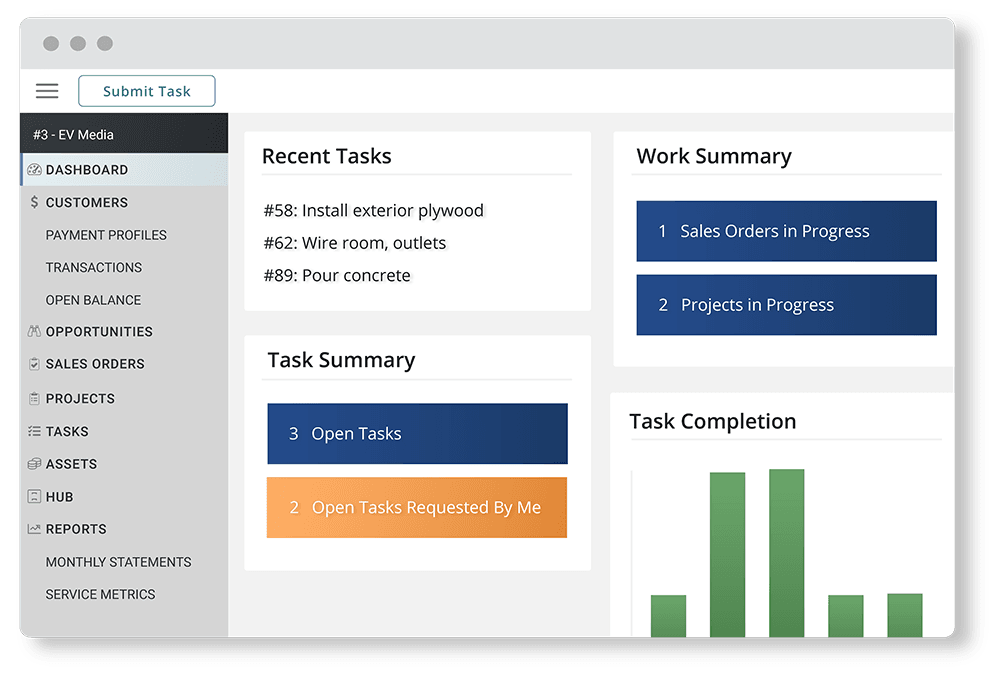
Task: Expand the Customers section
Action: (x=84, y=202)
